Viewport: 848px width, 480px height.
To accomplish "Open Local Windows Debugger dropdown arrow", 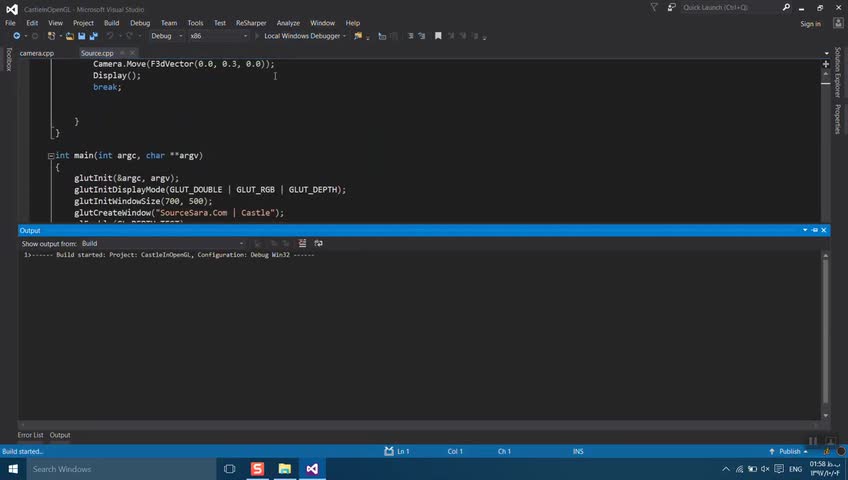I will point(344,36).
